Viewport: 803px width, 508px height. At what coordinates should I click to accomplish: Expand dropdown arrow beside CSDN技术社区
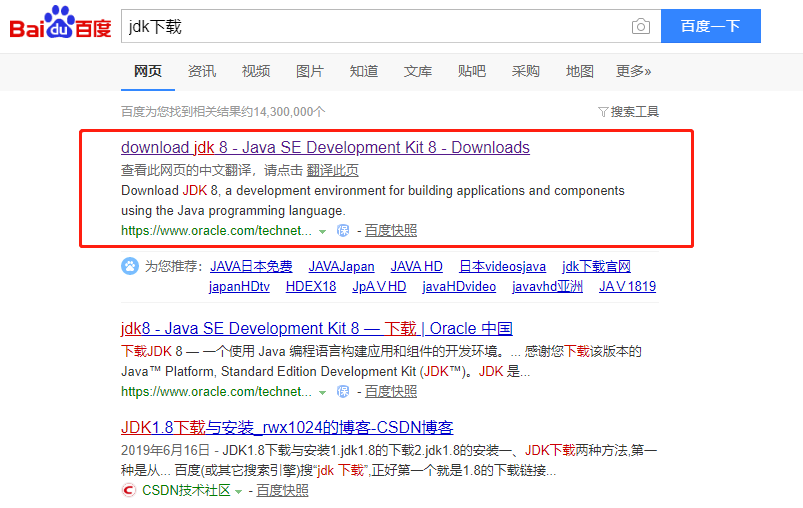(x=238, y=492)
